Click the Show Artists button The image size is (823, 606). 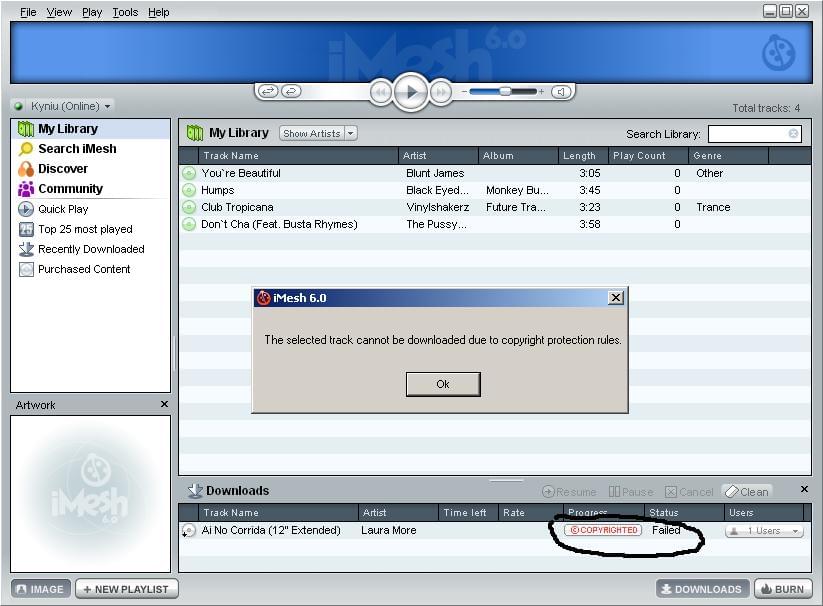point(312,133)
